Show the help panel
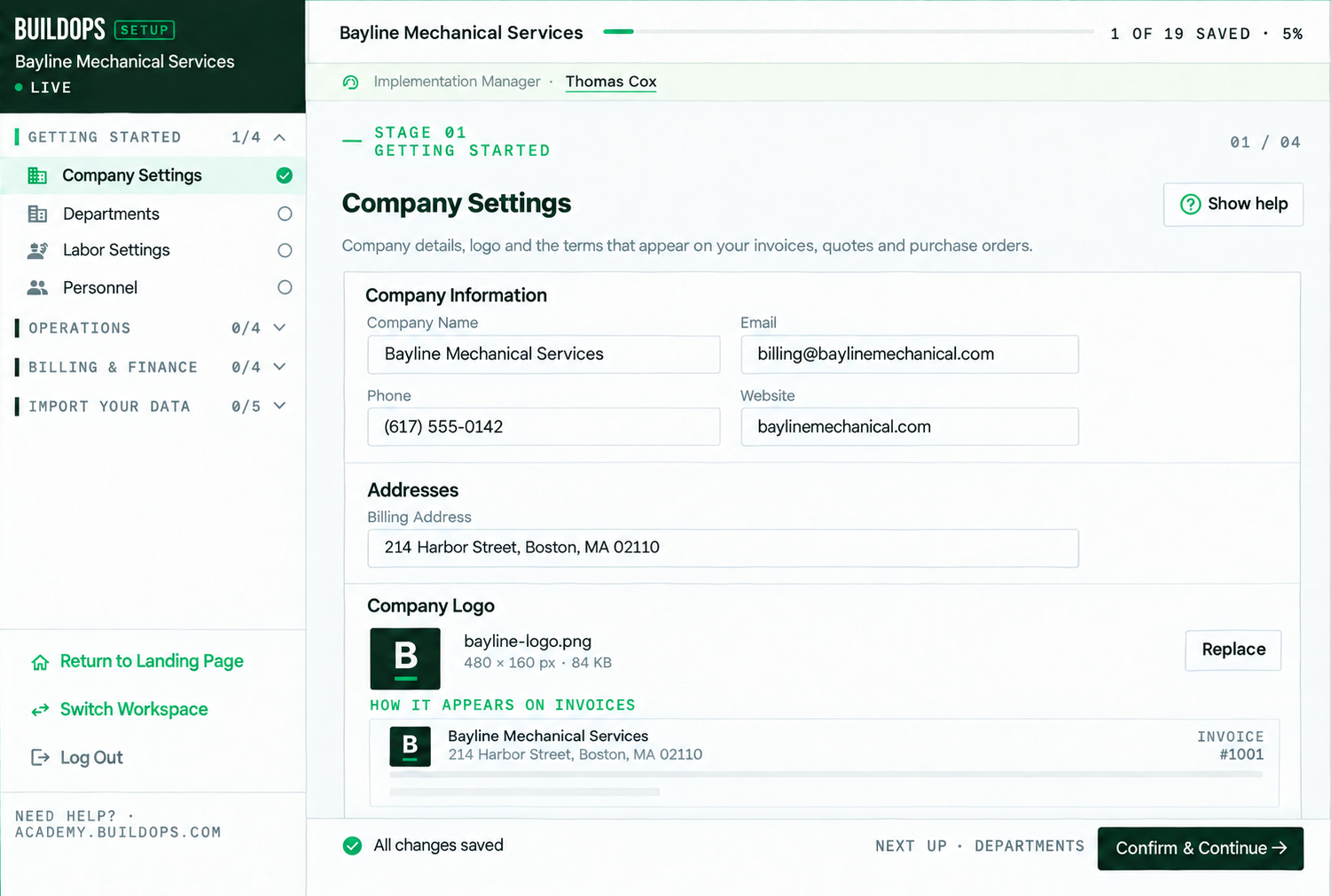Screen dimensions: 1331x896 1233,205
